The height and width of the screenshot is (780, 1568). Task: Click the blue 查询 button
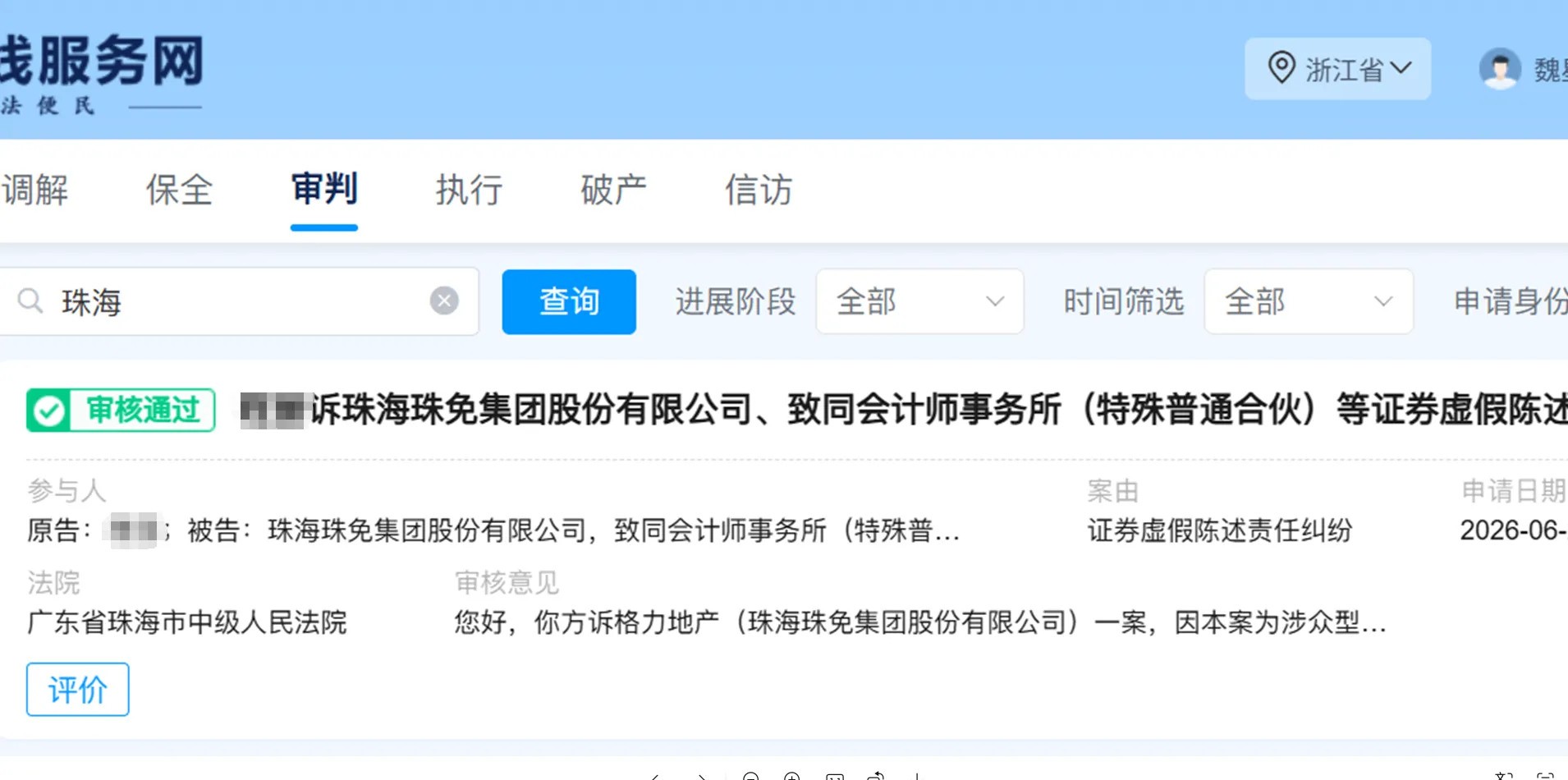pos(569,301)
